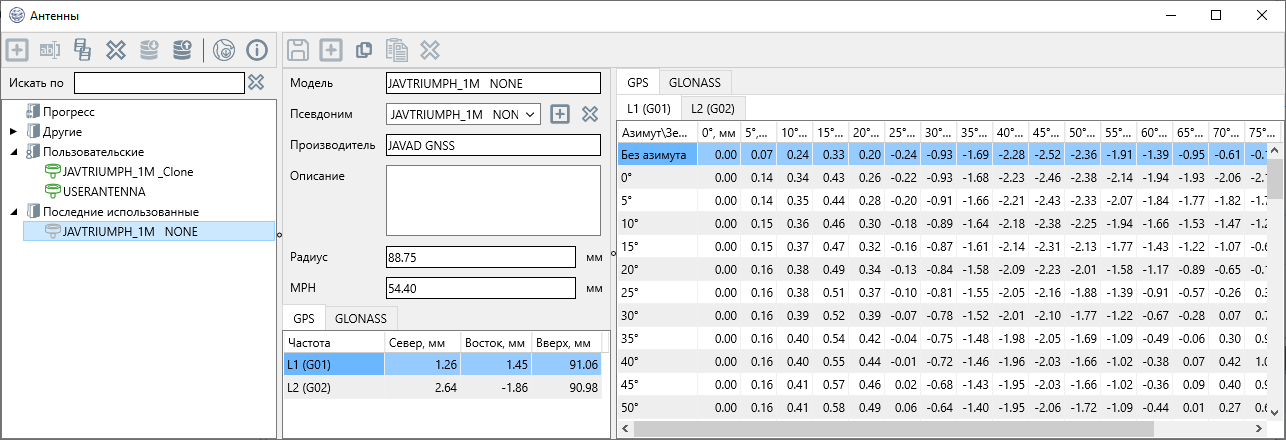
Task: Click the delete antenna X icon in left toolbar
Action: [116, 49]
